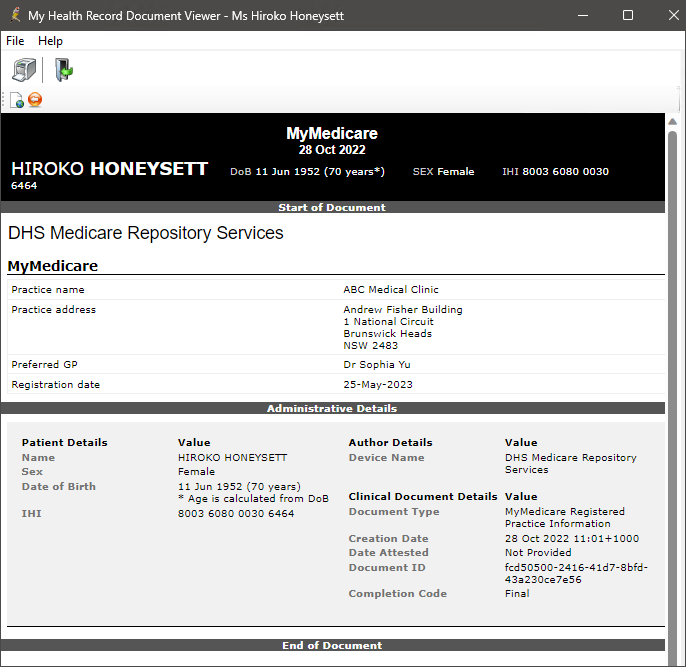Open the File menu
The image size is (686, 667).
pyautogui.click(x=15, y=41)
